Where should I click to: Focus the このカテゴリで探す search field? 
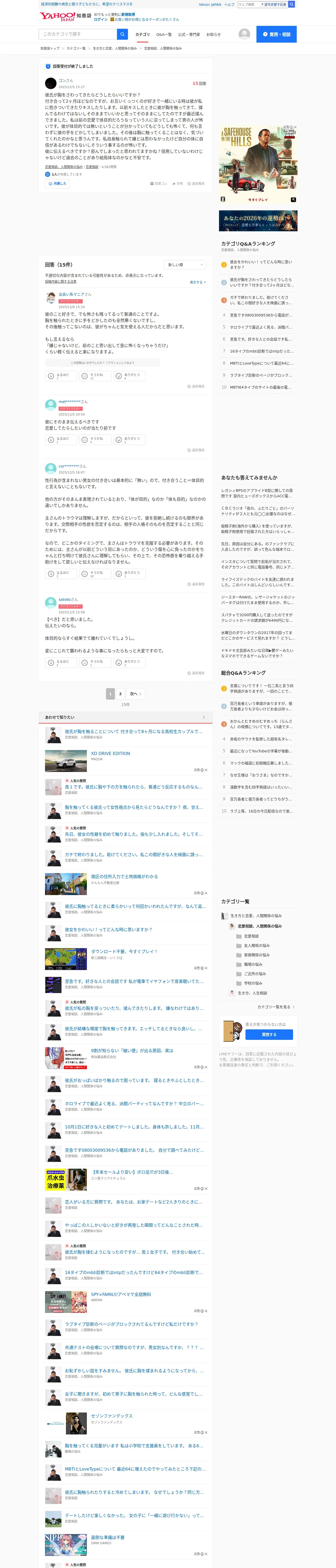click(78, 34)
